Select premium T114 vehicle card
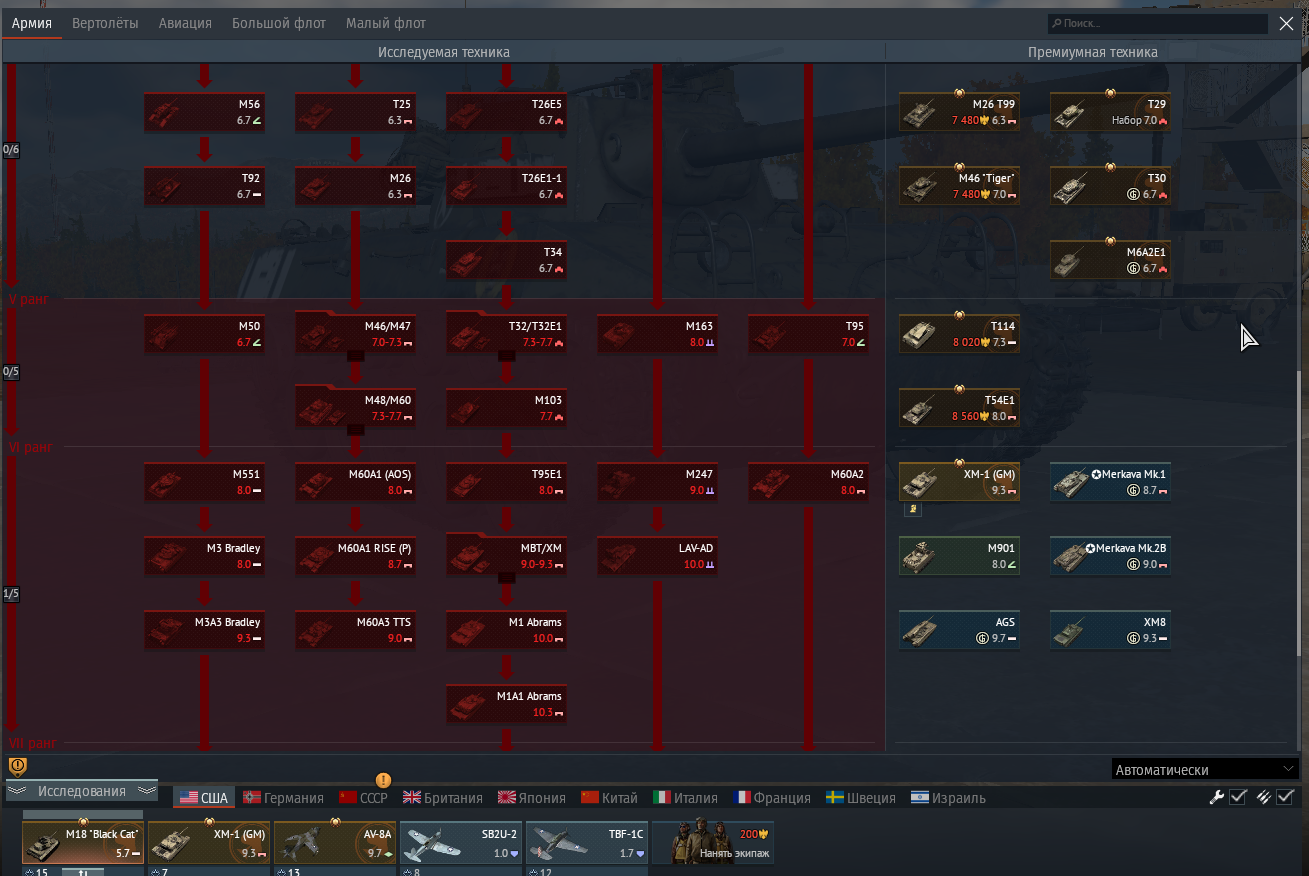Viewport: 1309px width, 876px height. click(960, 334)
